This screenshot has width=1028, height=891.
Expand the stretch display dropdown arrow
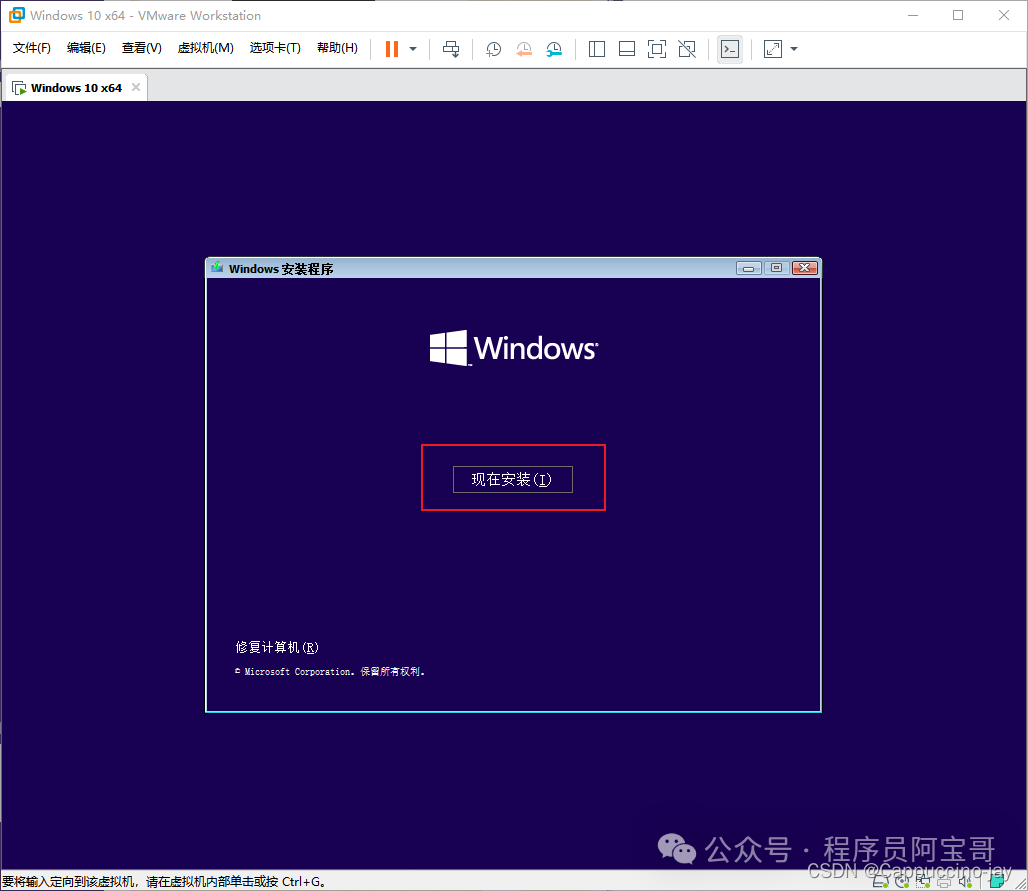coord(794,49)
